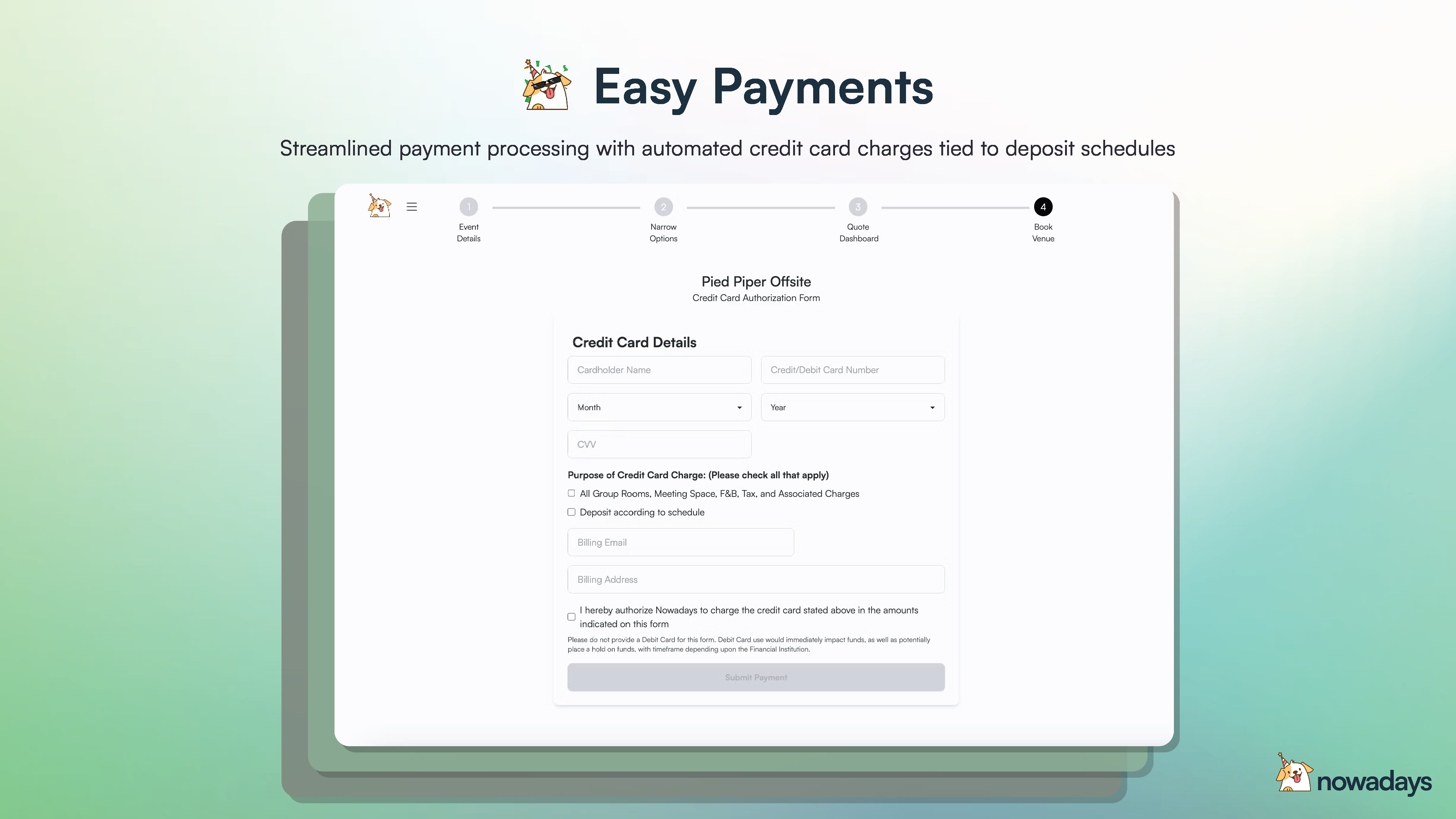Screen dimensions: 1456x819
Task: Click the Book Venue step 4 icon
Action: tap(1043, 207)
